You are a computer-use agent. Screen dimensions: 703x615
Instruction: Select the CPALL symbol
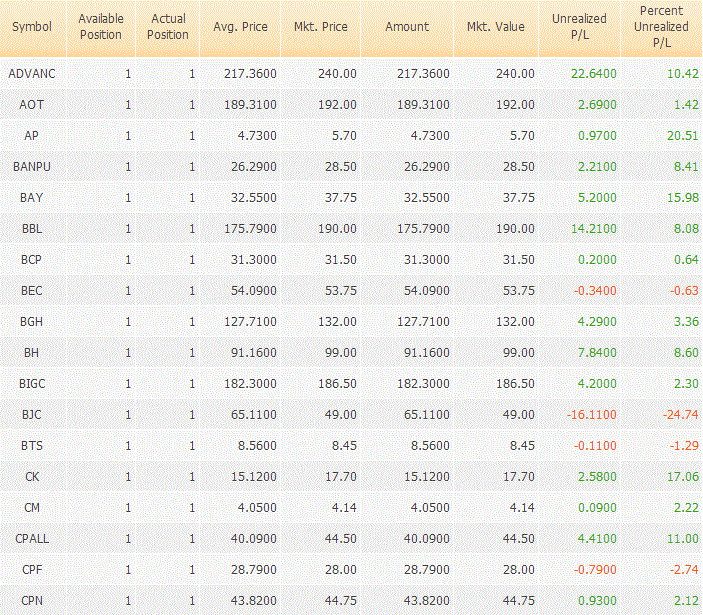(x=32, y=538)
